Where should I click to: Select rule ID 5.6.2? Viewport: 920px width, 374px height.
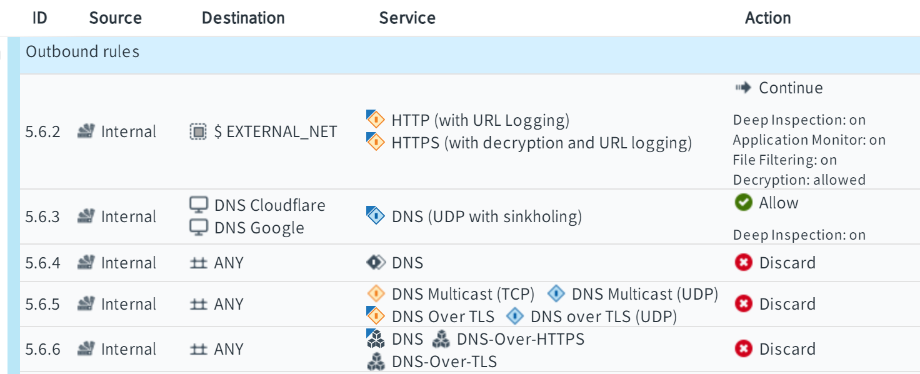coord(43,132)
